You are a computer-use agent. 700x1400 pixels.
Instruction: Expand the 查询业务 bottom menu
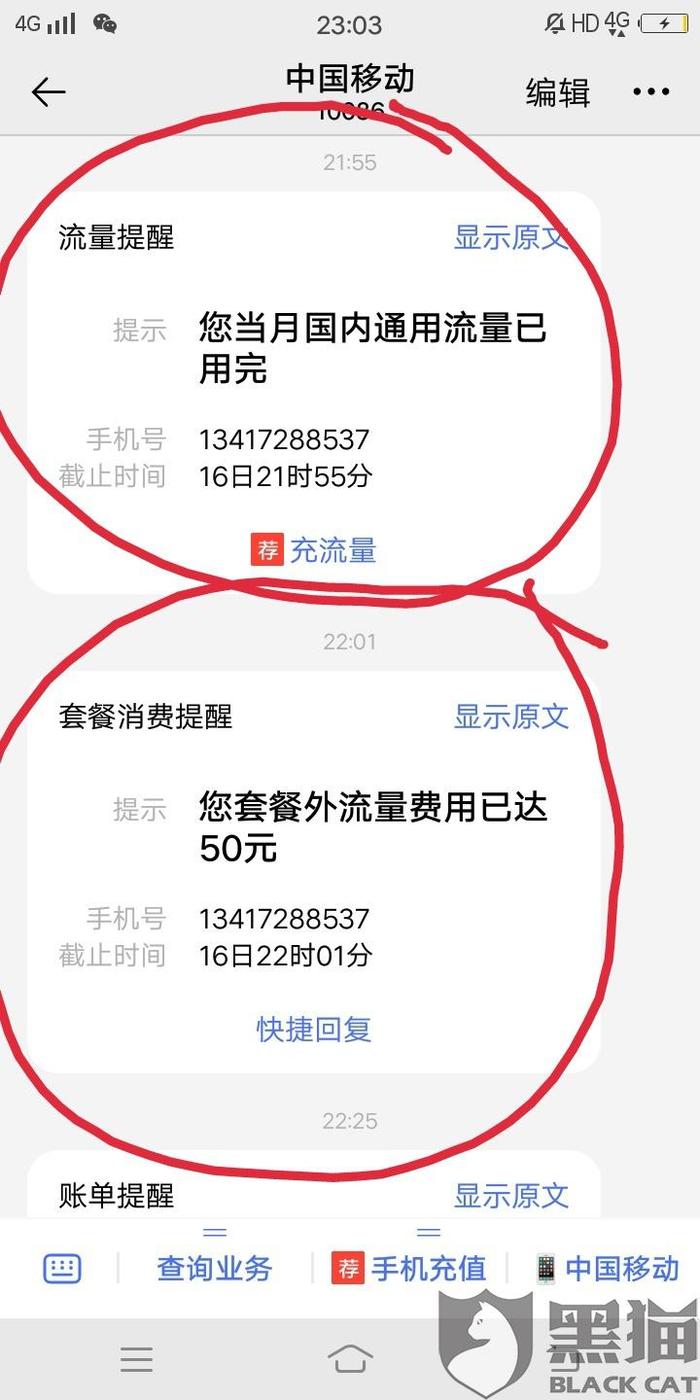click(214, 1269)
